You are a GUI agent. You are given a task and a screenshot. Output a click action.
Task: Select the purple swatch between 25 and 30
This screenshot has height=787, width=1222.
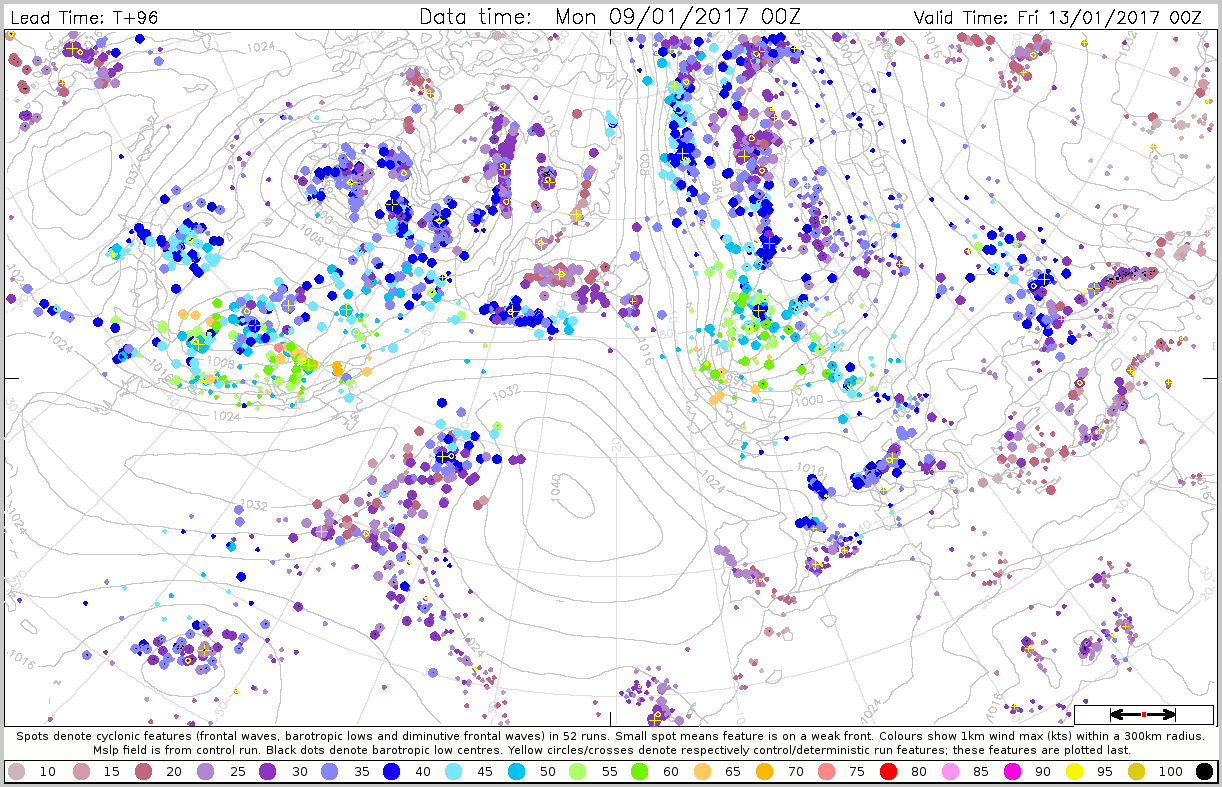click(x=269, y=771)
